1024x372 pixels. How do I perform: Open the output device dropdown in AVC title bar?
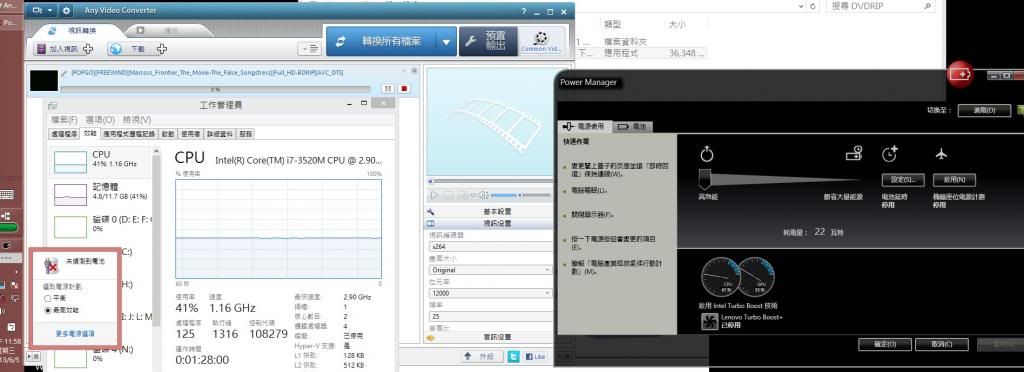point(42,10)
